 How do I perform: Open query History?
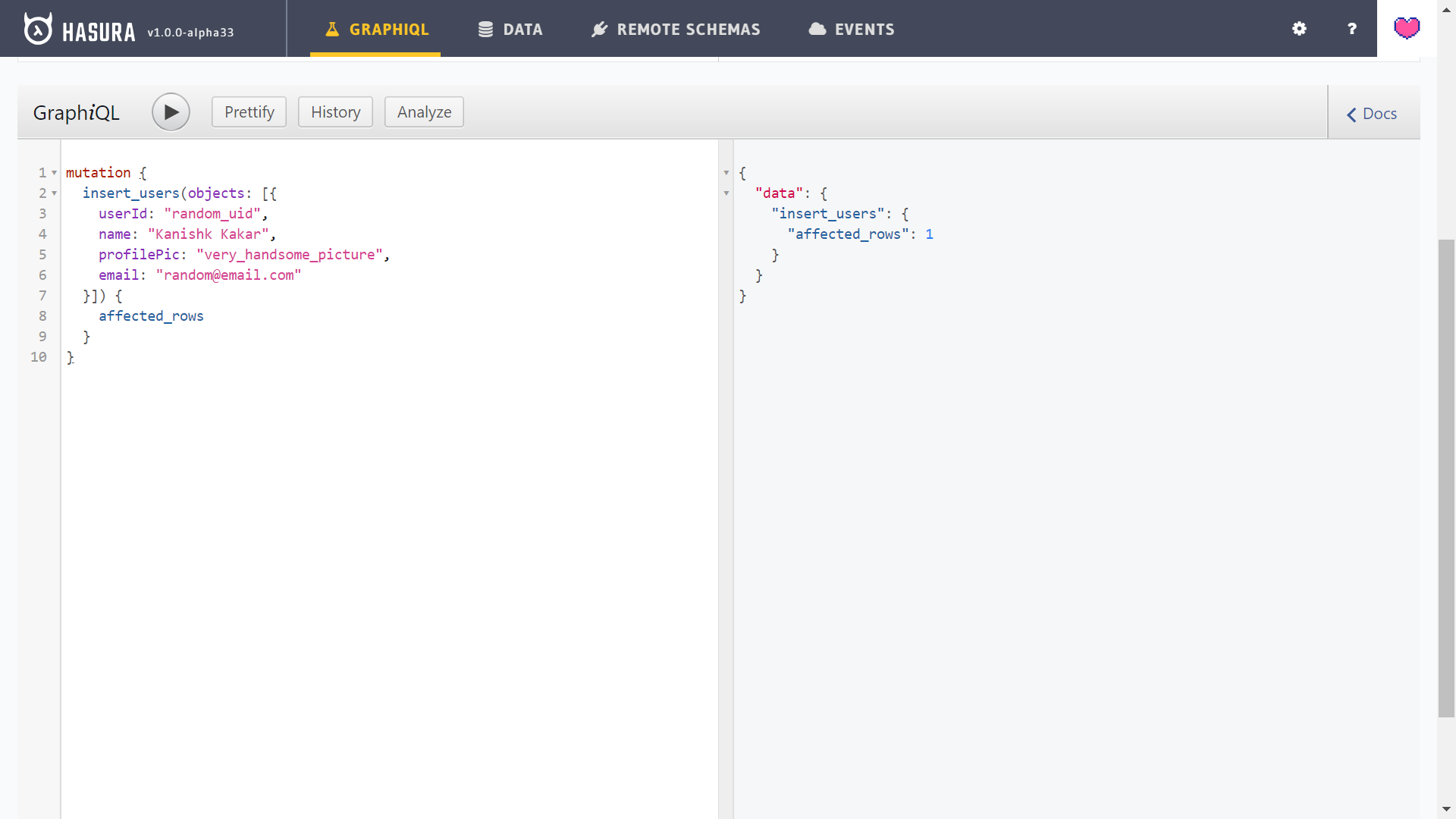335,112
